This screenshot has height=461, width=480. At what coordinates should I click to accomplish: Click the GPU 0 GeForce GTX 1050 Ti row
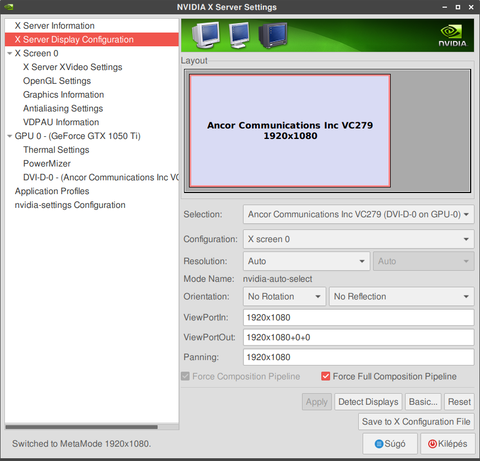(92, 136)
